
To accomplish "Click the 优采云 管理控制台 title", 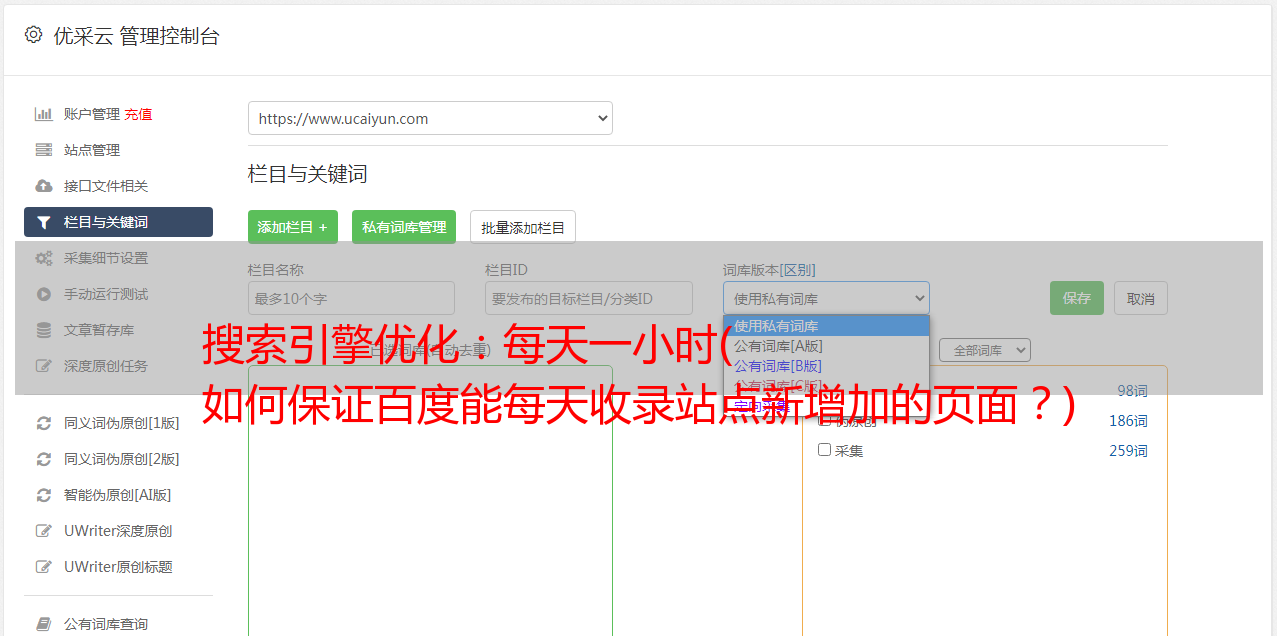I will pyautogui.click(x=136, y=36).
